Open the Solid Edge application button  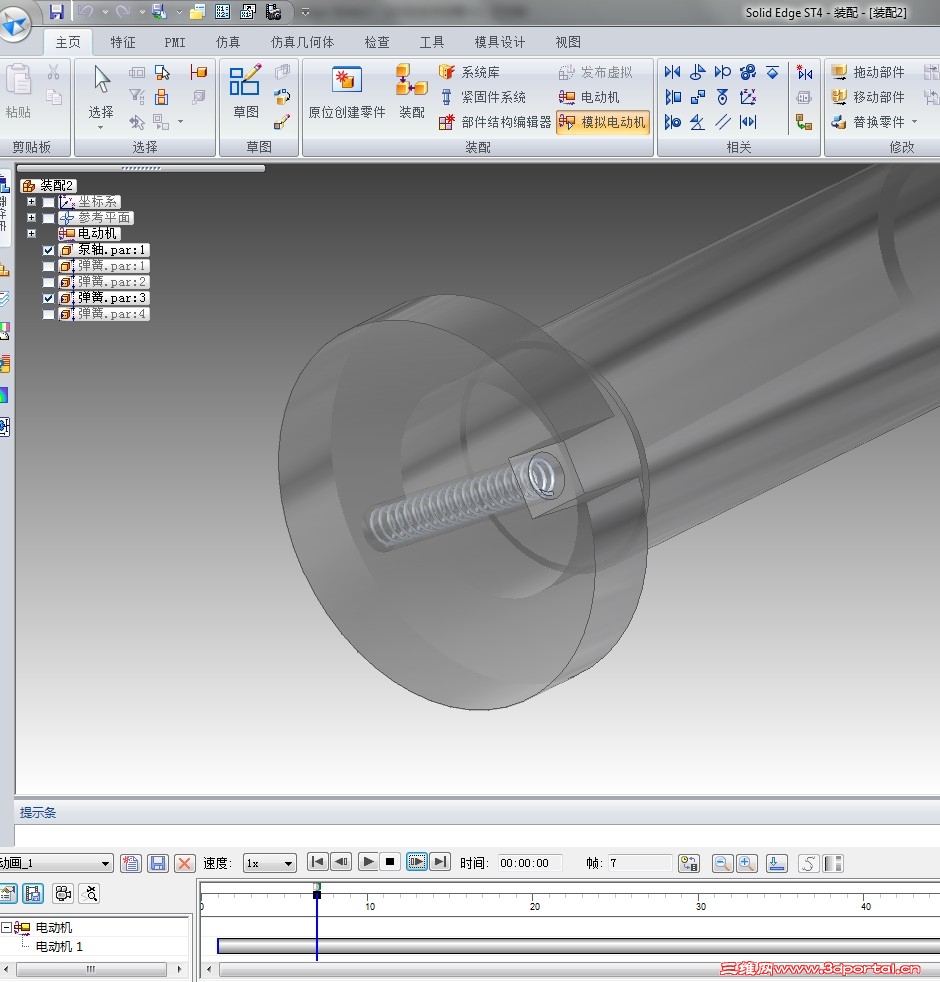pos(14,24)
